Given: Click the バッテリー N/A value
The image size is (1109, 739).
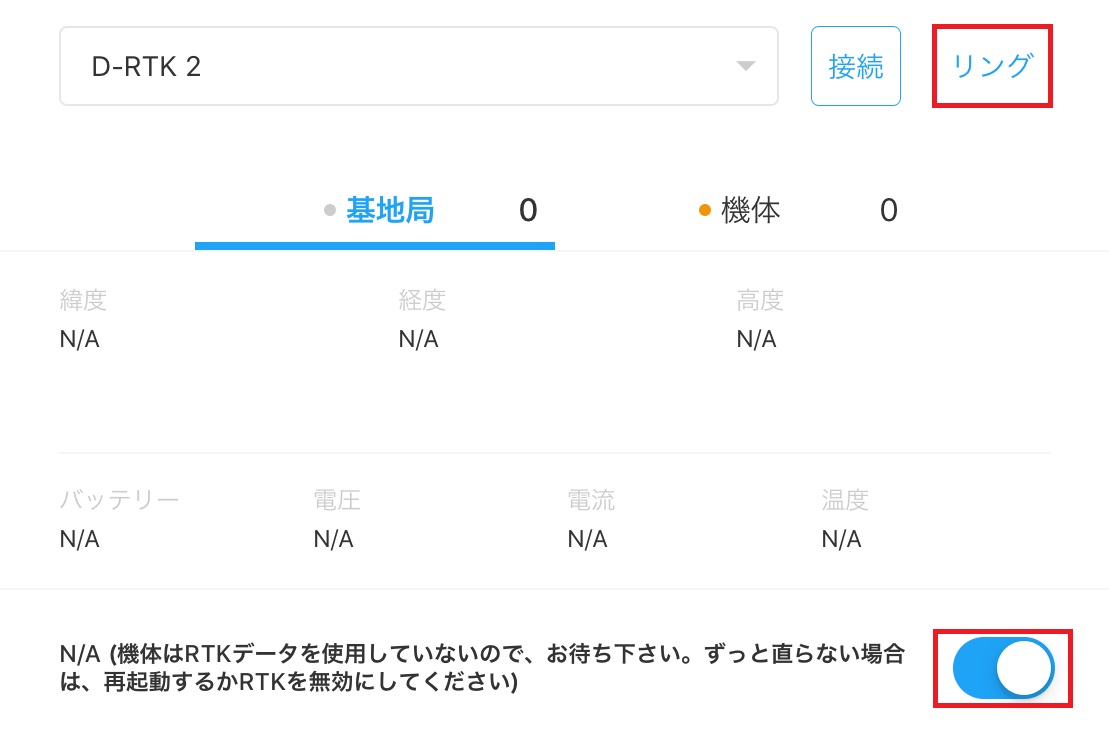Looking at the screenshot, I should (80, 540).
